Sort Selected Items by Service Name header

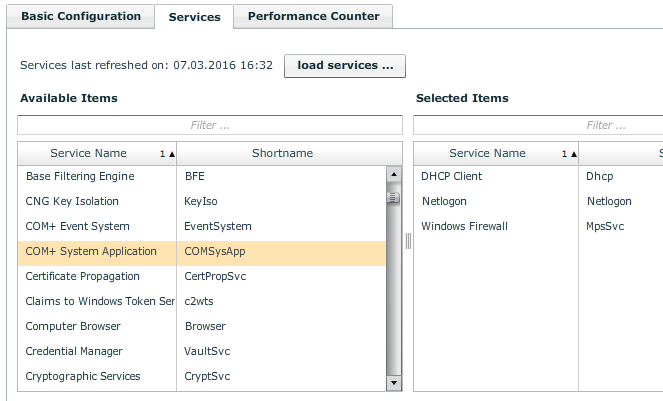point(487,153)
